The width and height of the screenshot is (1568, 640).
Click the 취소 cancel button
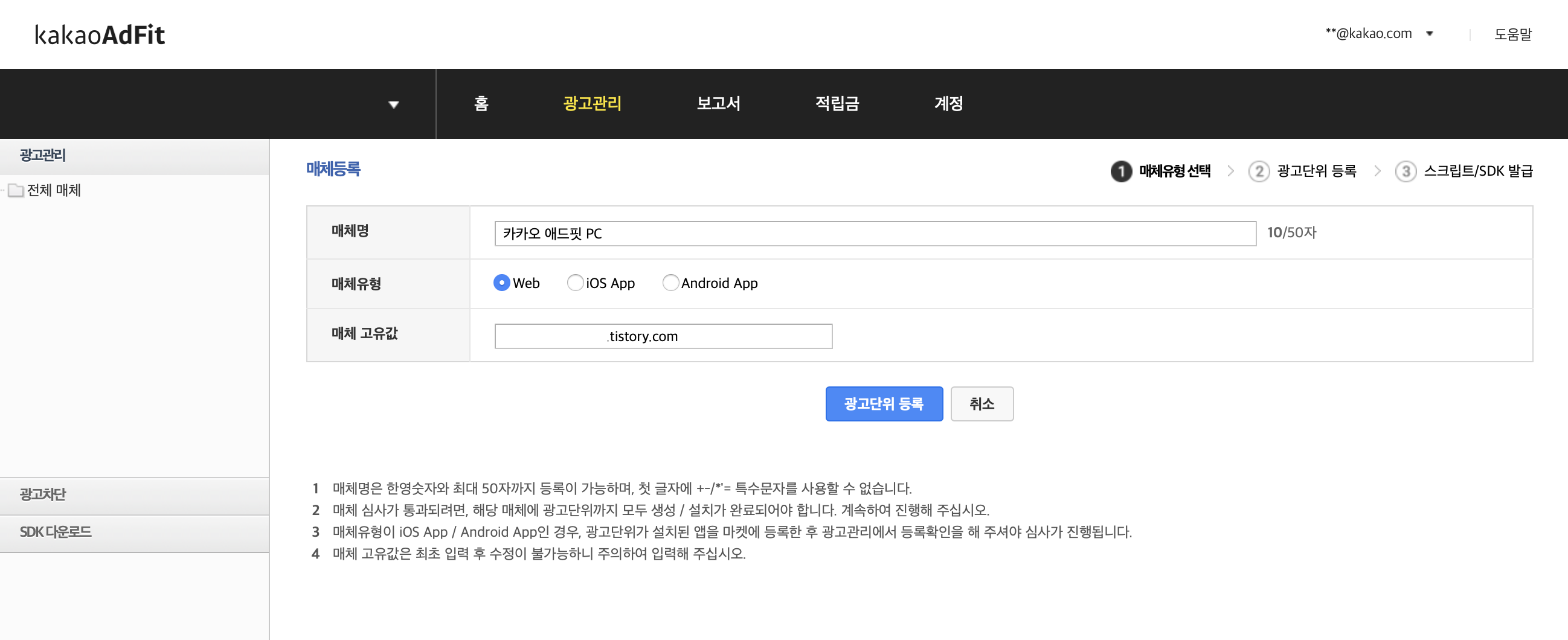(x=982, y=403)
